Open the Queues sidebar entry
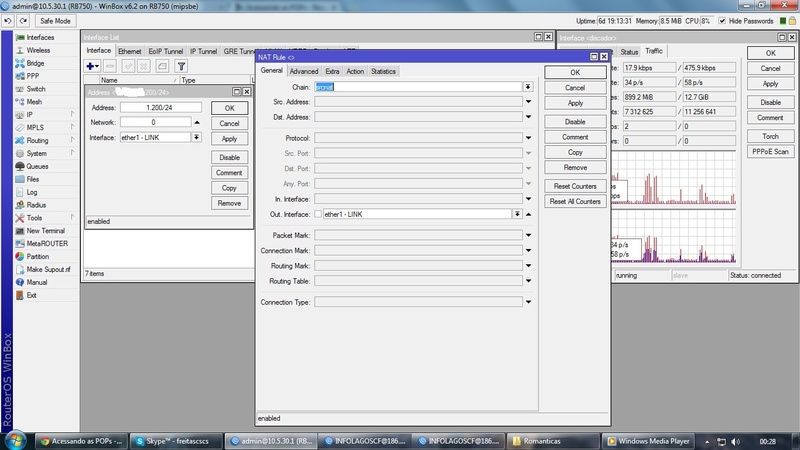Image resolution: width=800 pixels, height=450 pixels. (x=37, y=166)
